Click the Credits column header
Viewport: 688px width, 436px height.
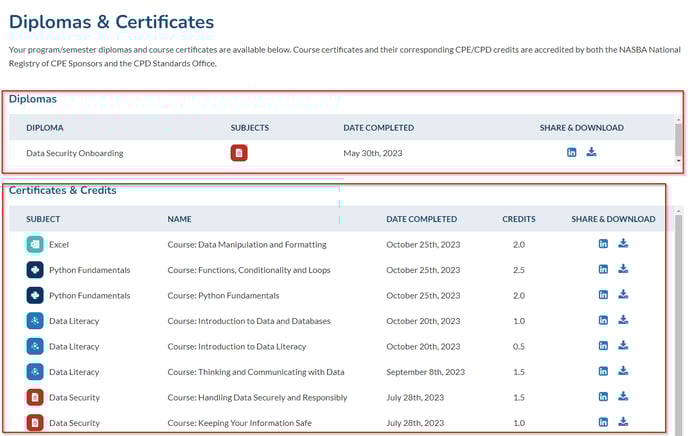pyautogui.click(x=519, y=219)
